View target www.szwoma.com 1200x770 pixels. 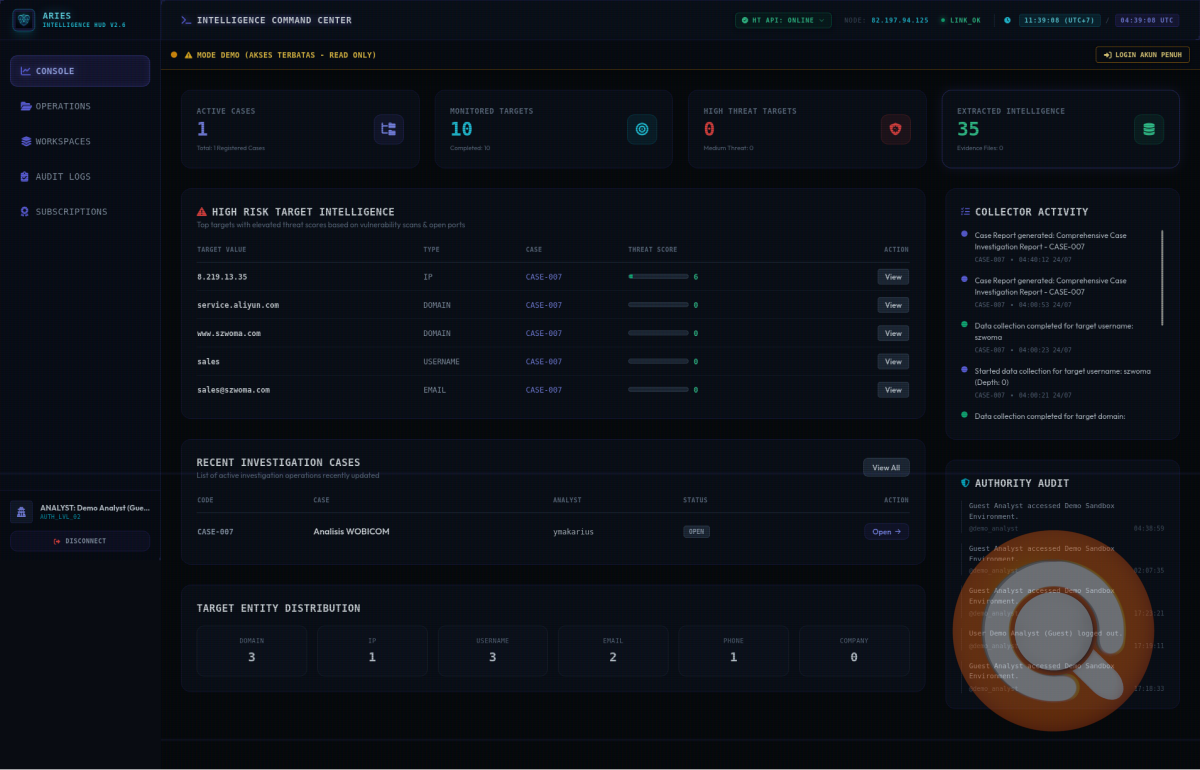tap(893, 333)
